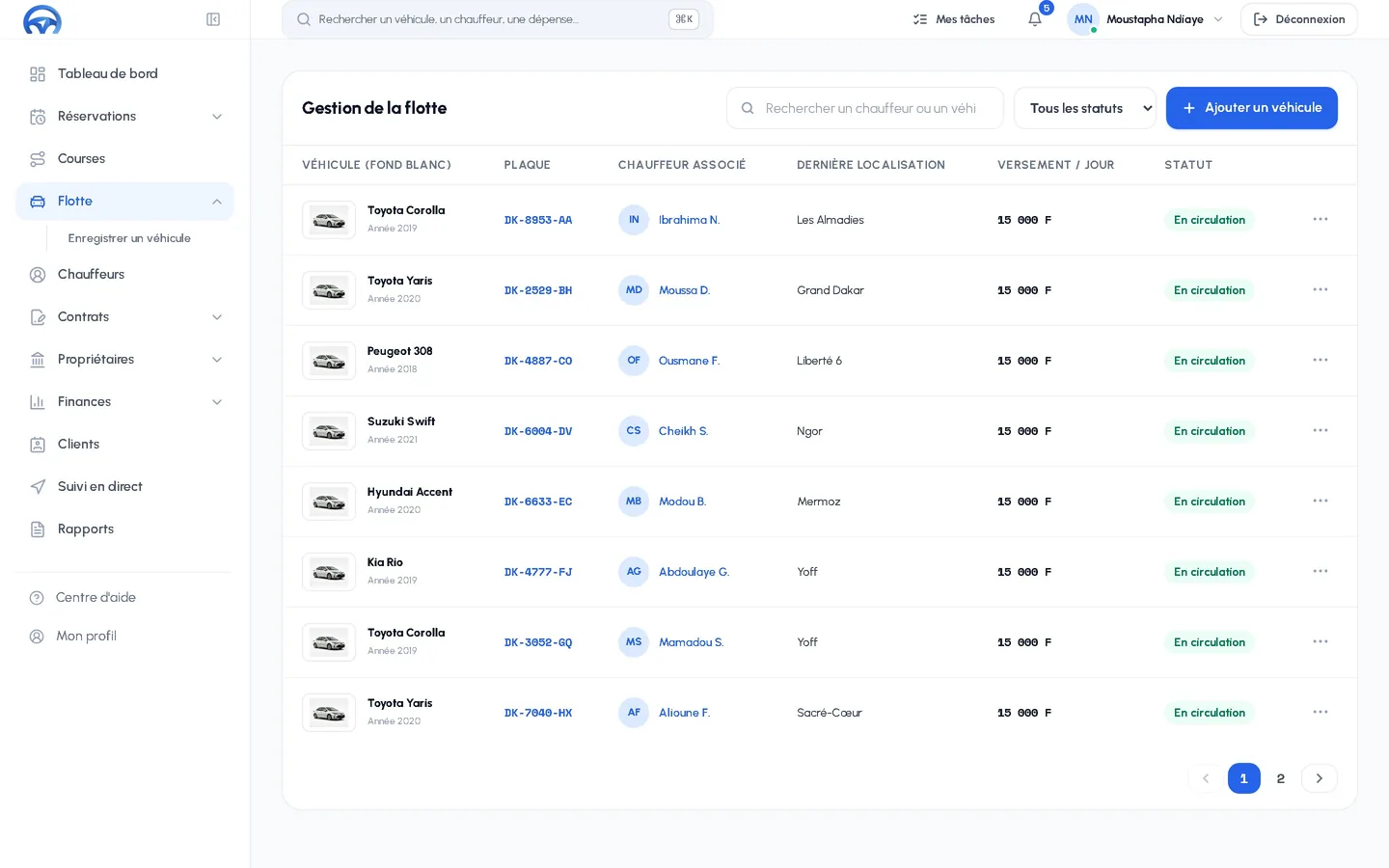Viewport: 1389px width, 868px height.
Task: Open the Chauffeurs section
Action: [x=124, y=275]
